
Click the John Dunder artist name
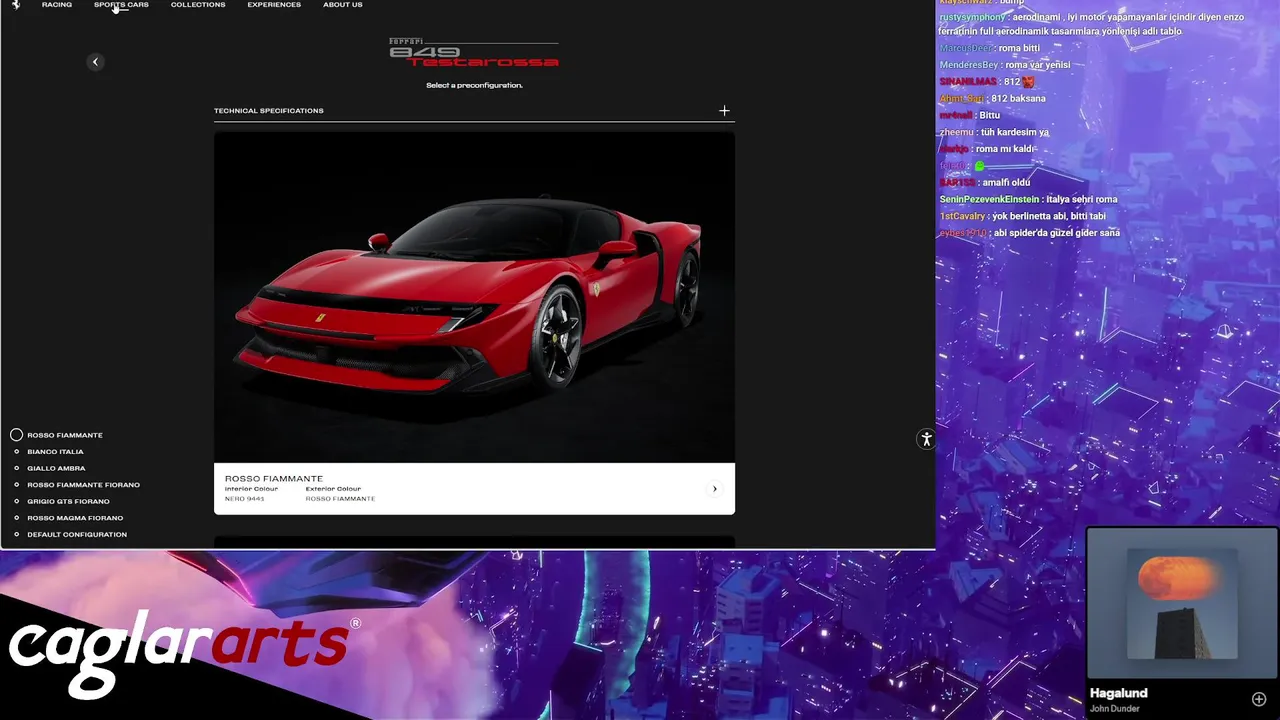1114,709
